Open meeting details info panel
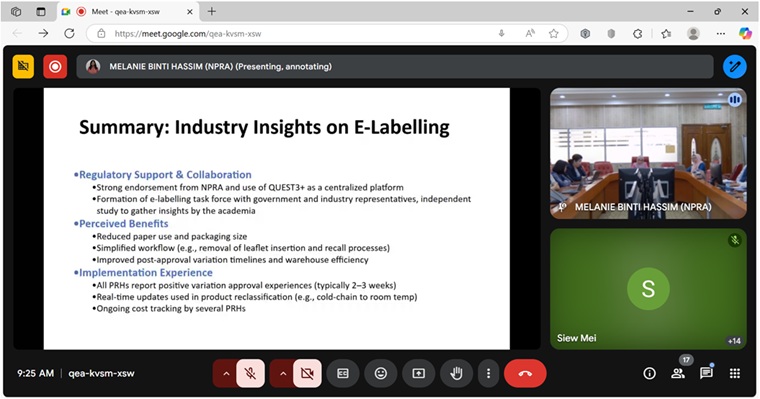Viewport: 760px width, 399px height. pos(649,373)
